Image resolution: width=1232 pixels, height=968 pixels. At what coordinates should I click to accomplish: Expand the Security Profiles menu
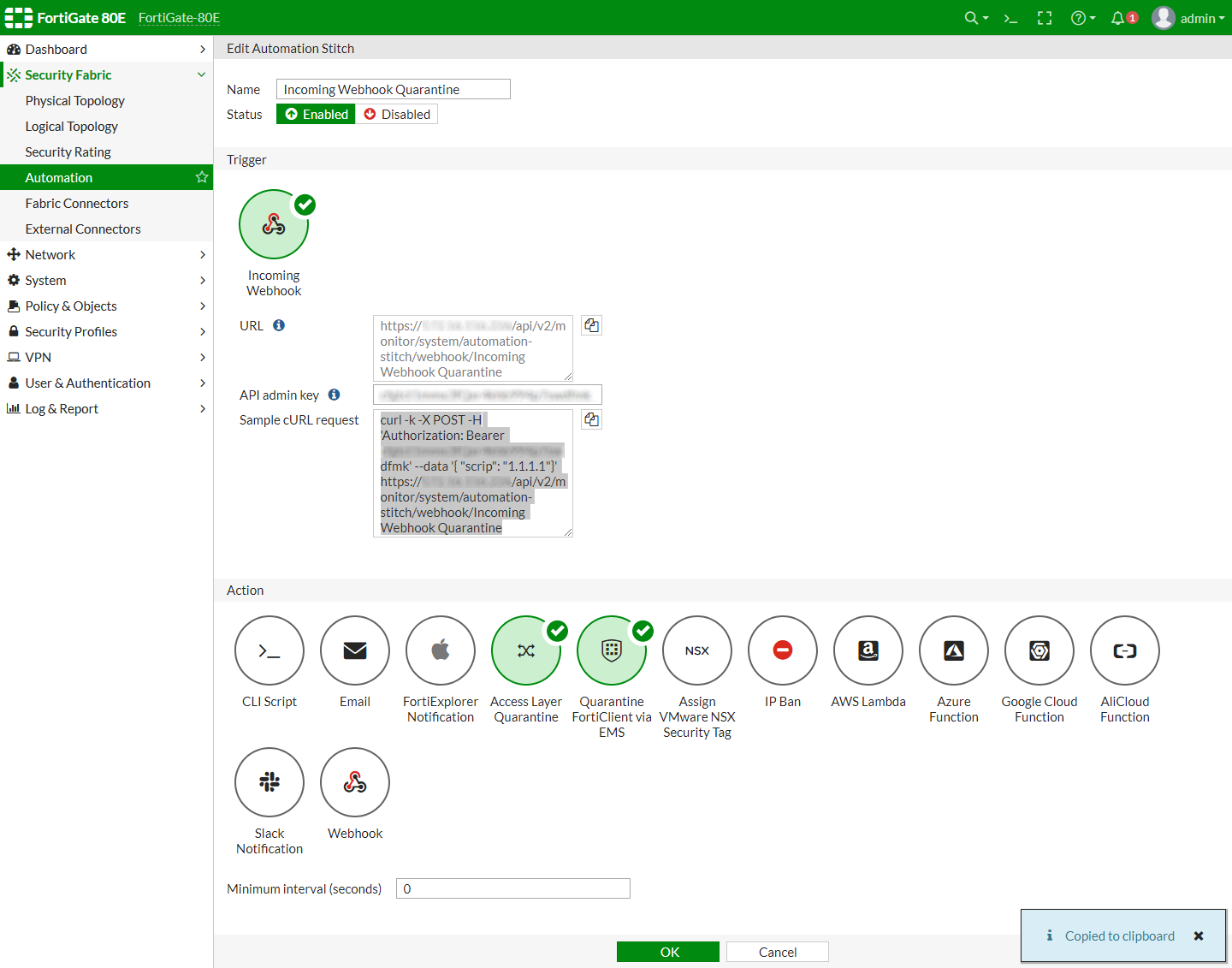(106, 331)
